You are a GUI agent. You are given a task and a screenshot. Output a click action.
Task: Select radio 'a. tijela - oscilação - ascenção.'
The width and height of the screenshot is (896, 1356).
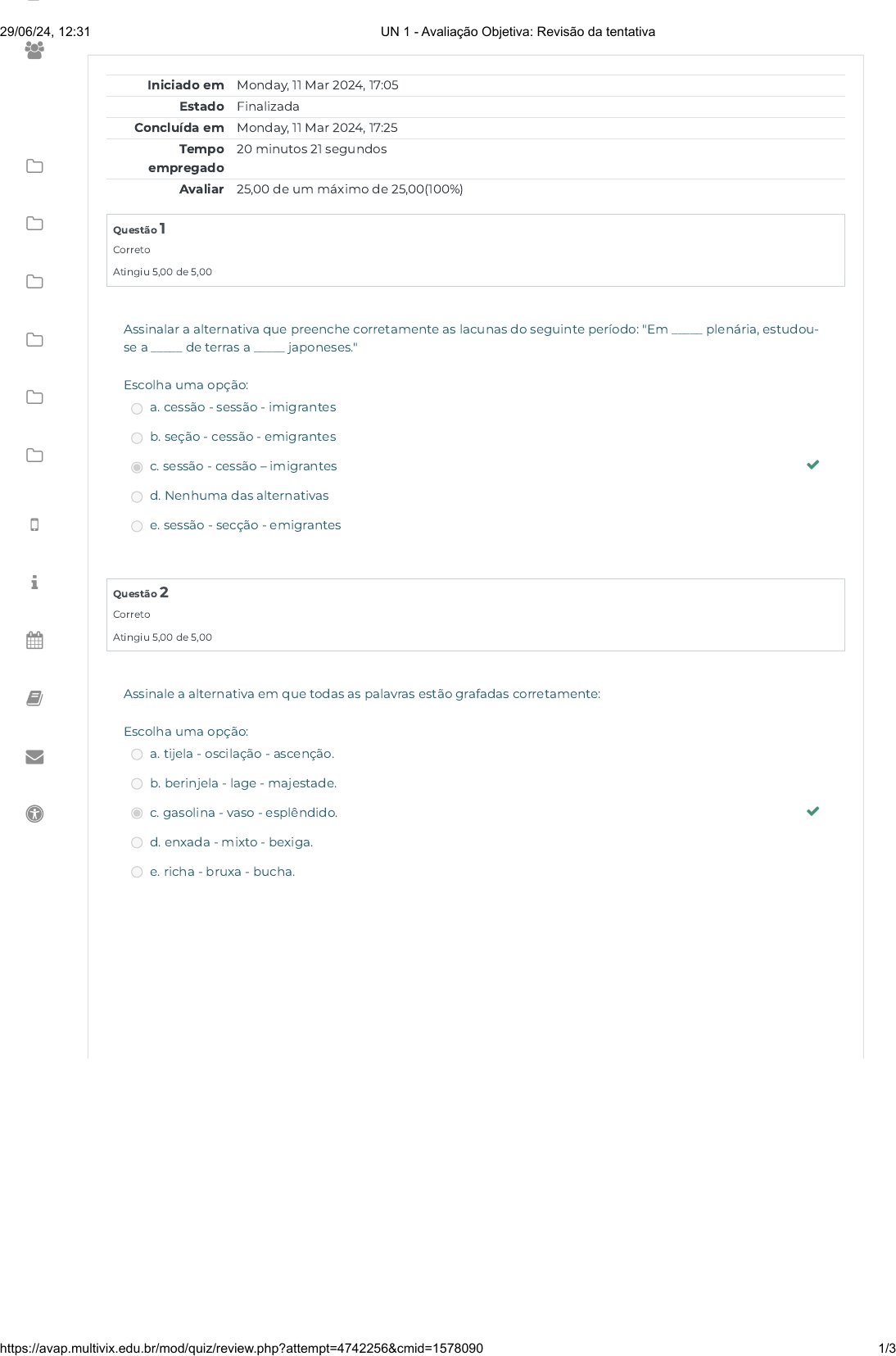137,755
